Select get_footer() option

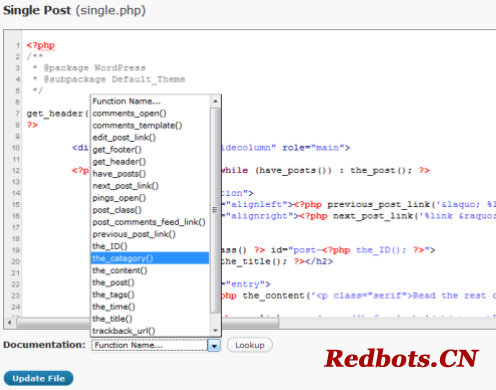coord(150,150)
